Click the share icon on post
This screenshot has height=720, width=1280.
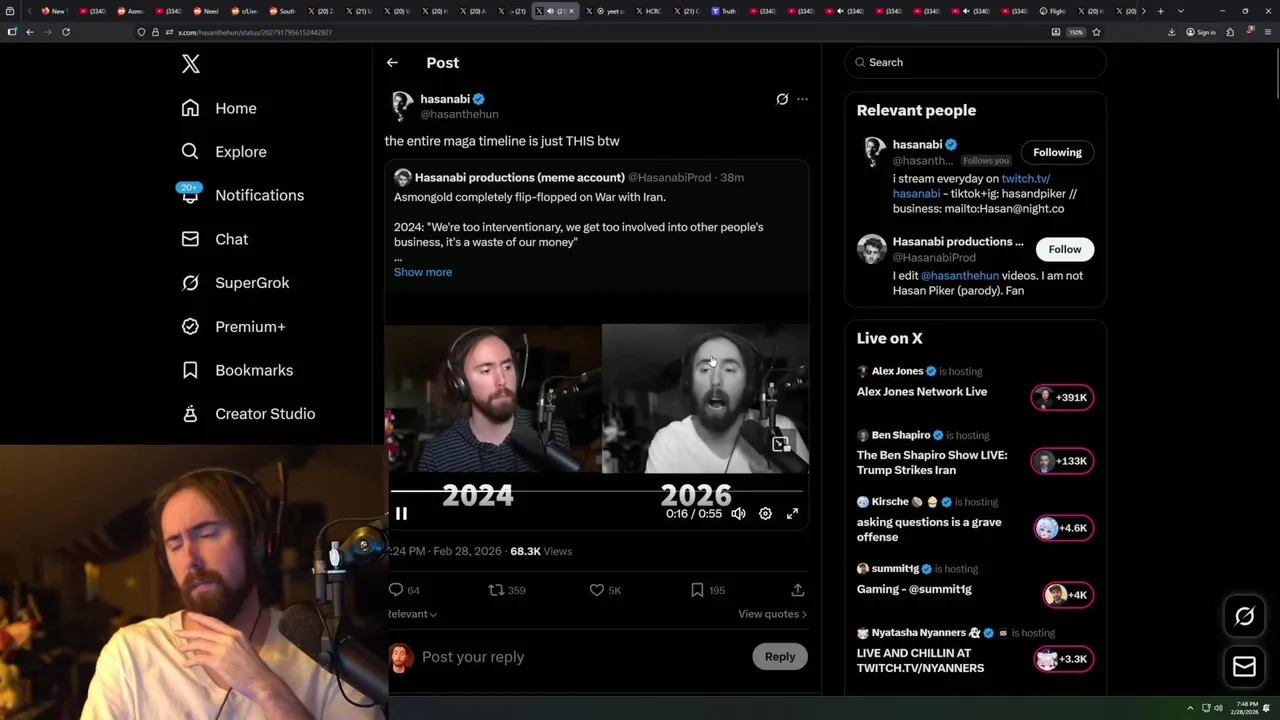coord(797,590)
